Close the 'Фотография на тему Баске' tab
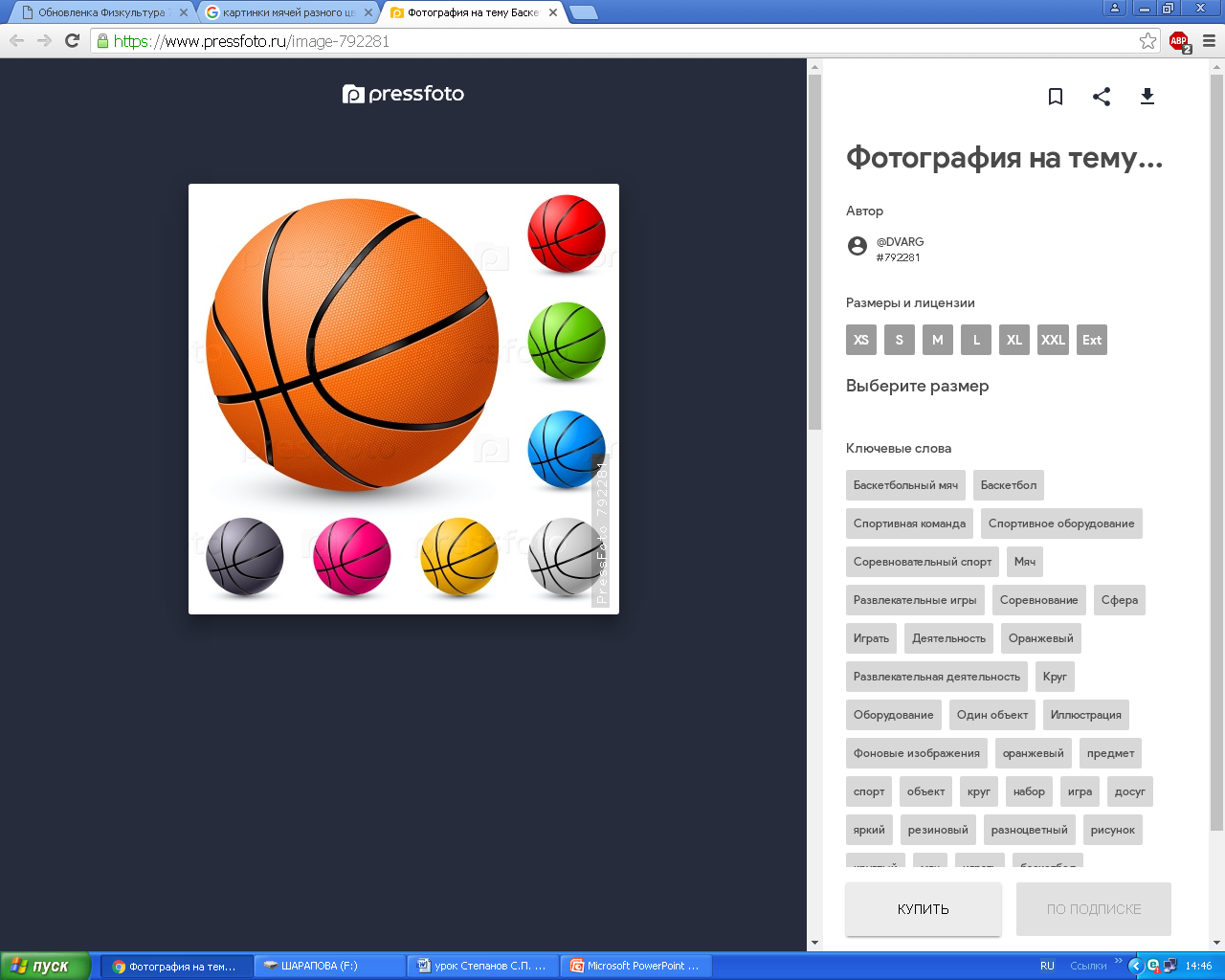 (x=553, y=12)
